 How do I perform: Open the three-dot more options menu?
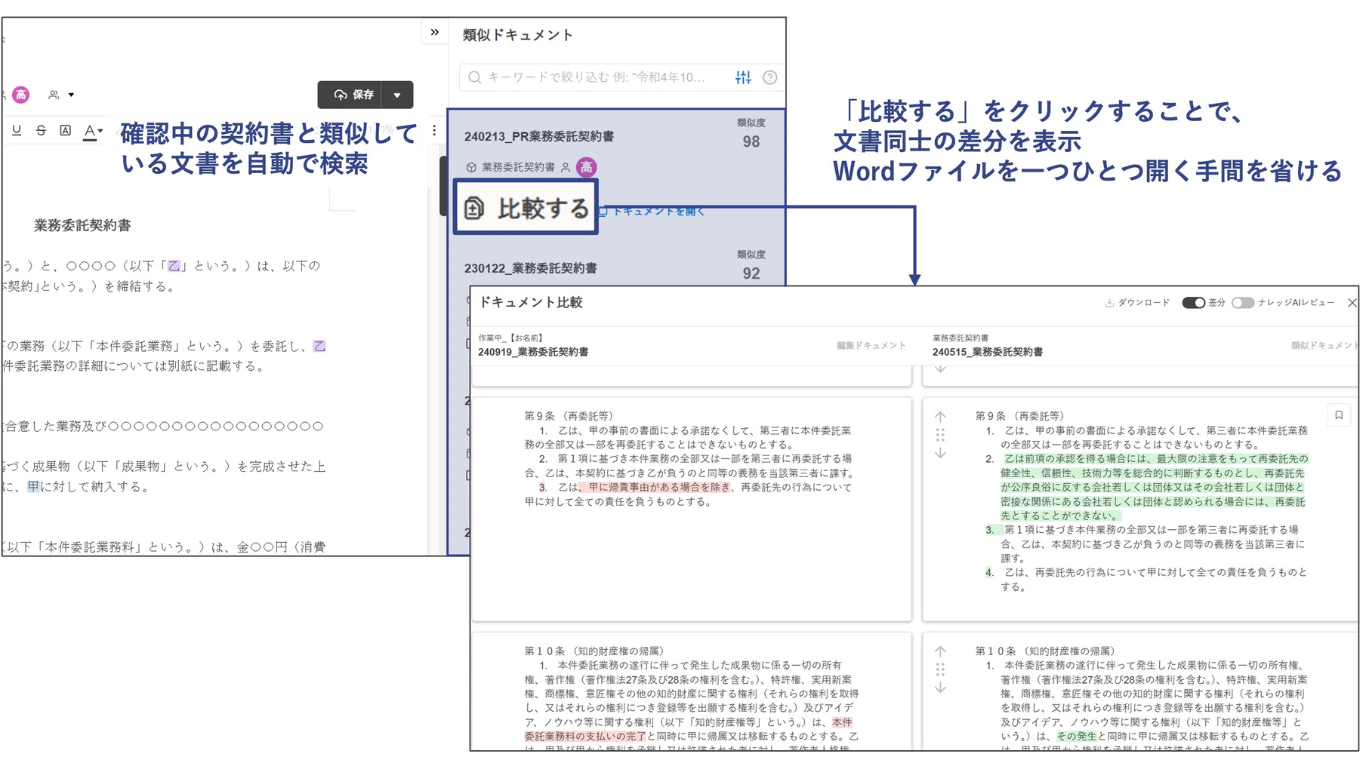click(434, 130)
